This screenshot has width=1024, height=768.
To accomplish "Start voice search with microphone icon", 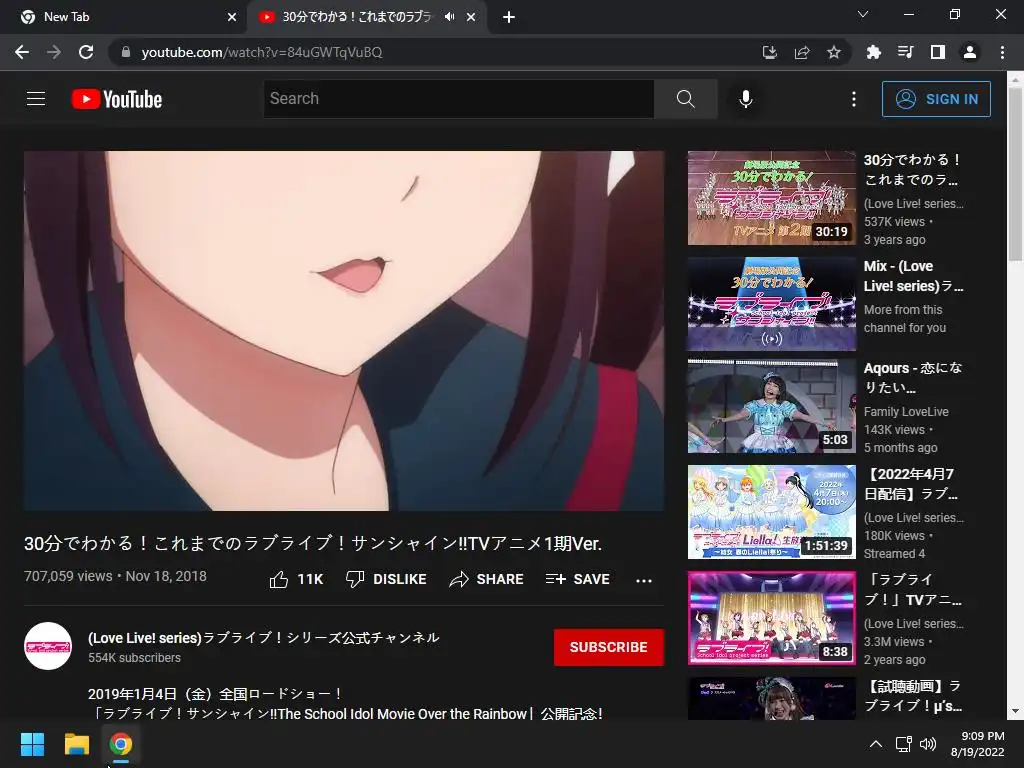I will click(x=746, y=99).
